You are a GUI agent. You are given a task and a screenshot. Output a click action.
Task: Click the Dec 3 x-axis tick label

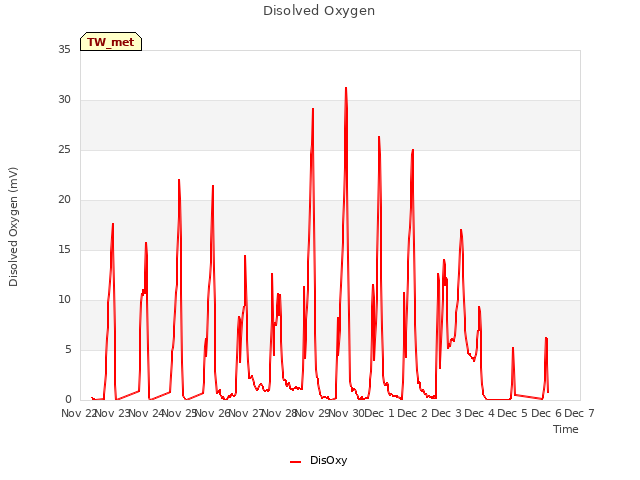pyautogui.click(x=446, y=413)
